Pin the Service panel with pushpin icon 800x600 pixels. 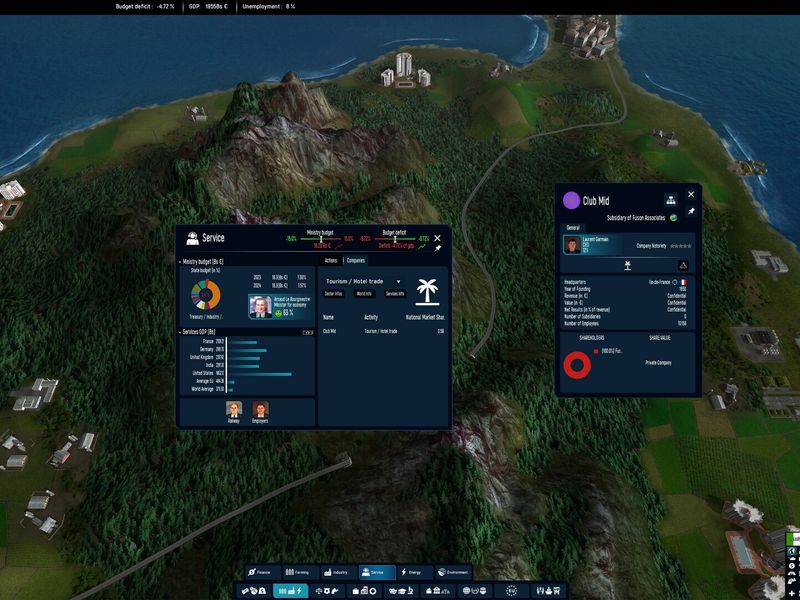click(437, 248)
